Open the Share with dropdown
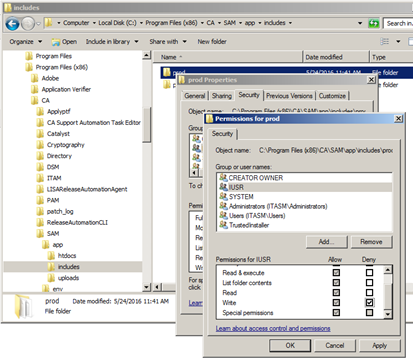This screenshot has height=360, width=413. point(168,42)
